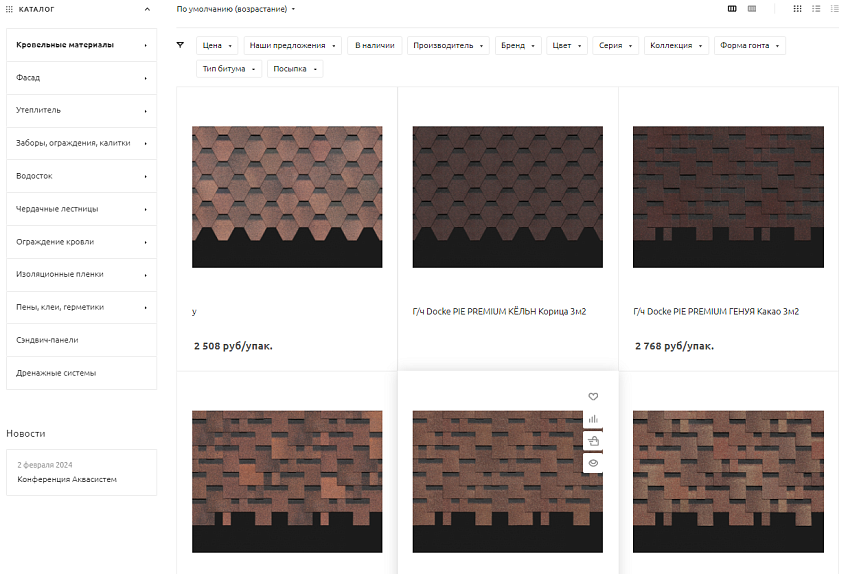Open quick view with the eye icon
The height and width of the screenshot is (574, 861).
point(592,463)
